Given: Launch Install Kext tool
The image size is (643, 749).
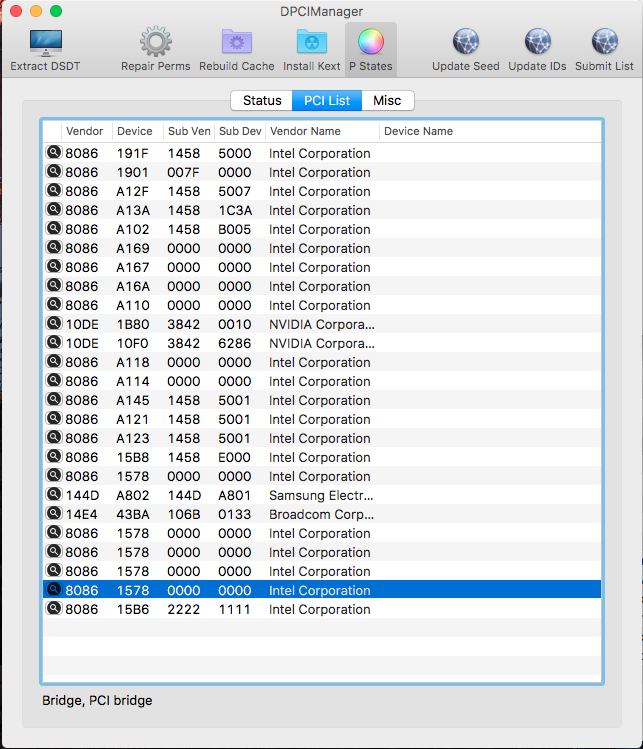Looking at the screenshot, I should point(311,42).
